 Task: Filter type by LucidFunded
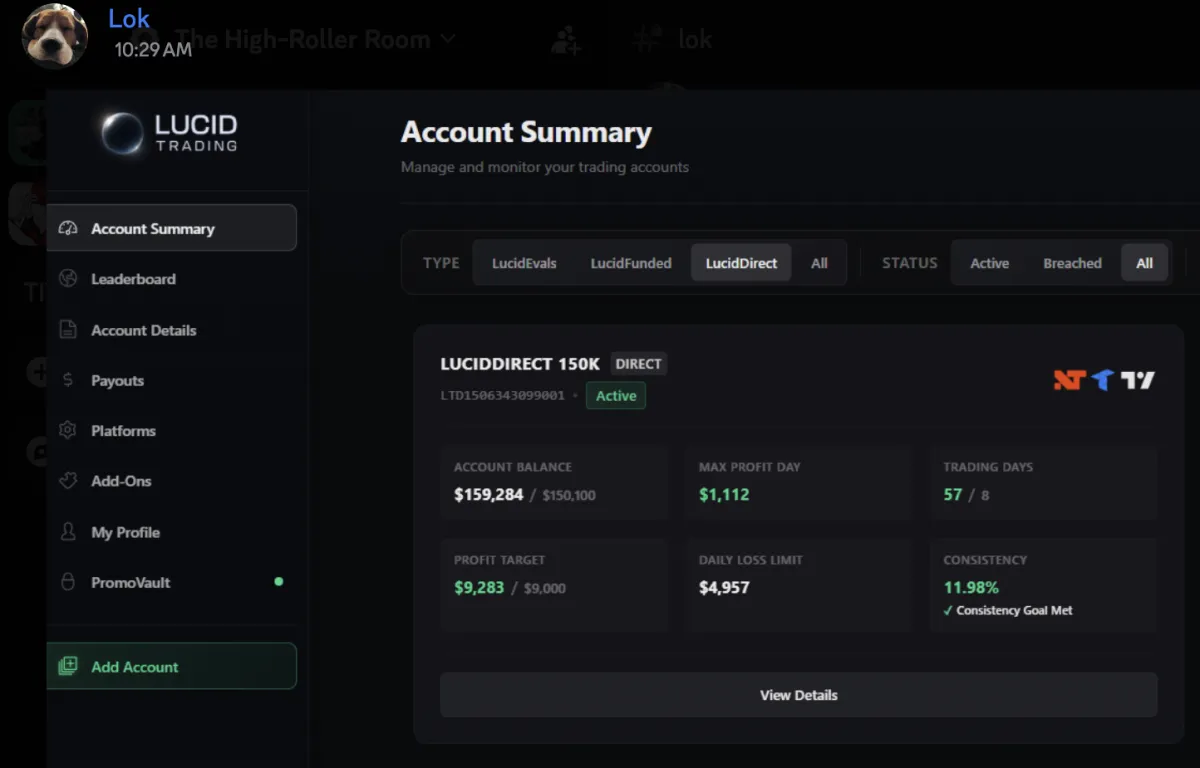click(631, 263)
